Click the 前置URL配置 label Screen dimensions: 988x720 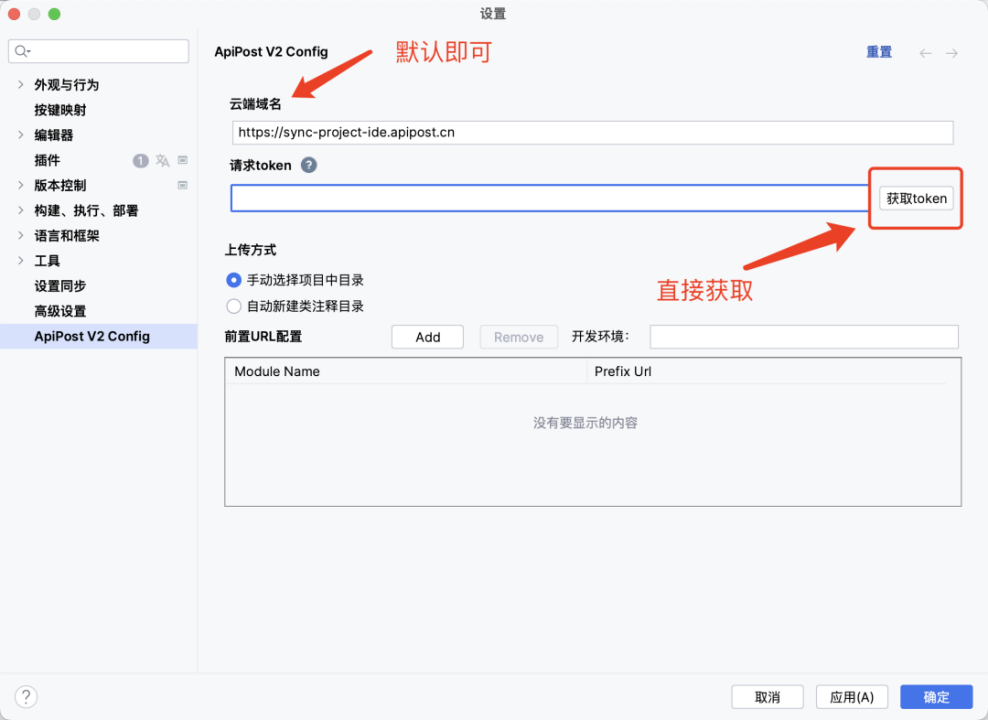click(x=263, y=336)
